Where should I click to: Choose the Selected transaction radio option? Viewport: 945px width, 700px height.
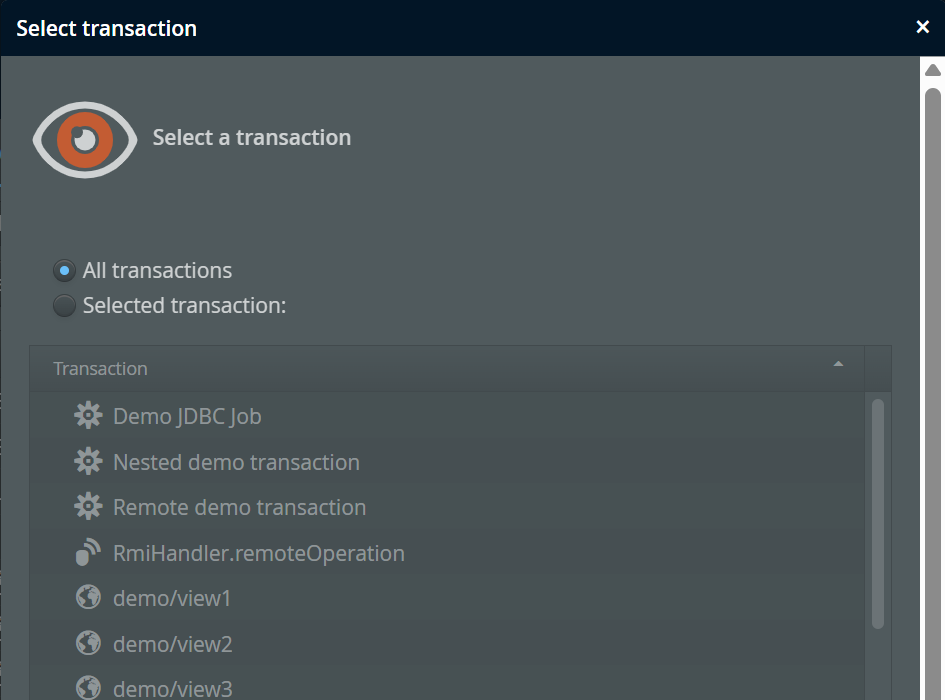point(65,306)
